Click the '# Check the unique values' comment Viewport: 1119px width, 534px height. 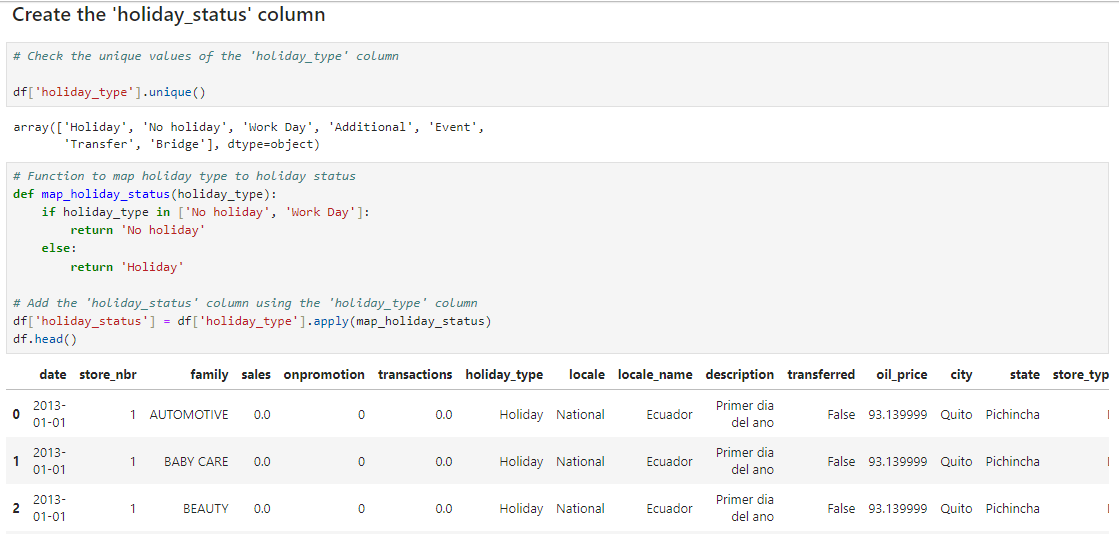point(206,56)
